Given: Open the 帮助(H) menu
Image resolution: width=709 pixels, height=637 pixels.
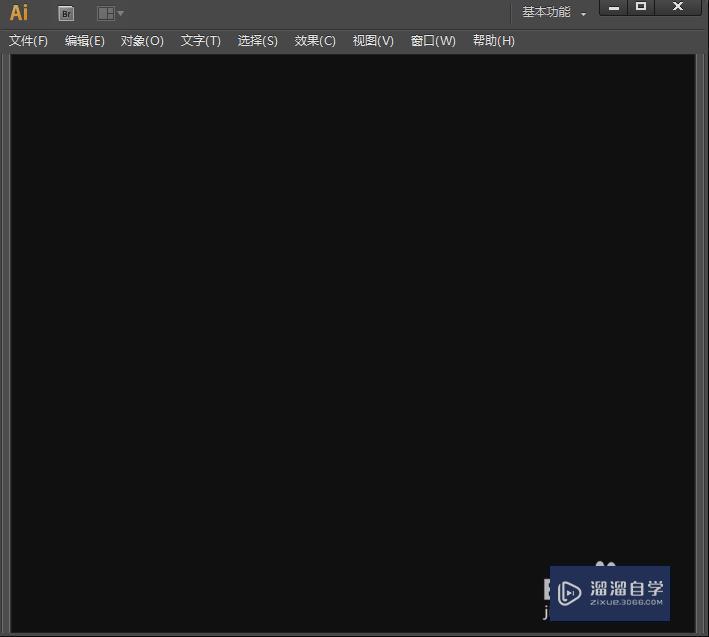Looking at the screenshot, I should click(x=494, y=41).
